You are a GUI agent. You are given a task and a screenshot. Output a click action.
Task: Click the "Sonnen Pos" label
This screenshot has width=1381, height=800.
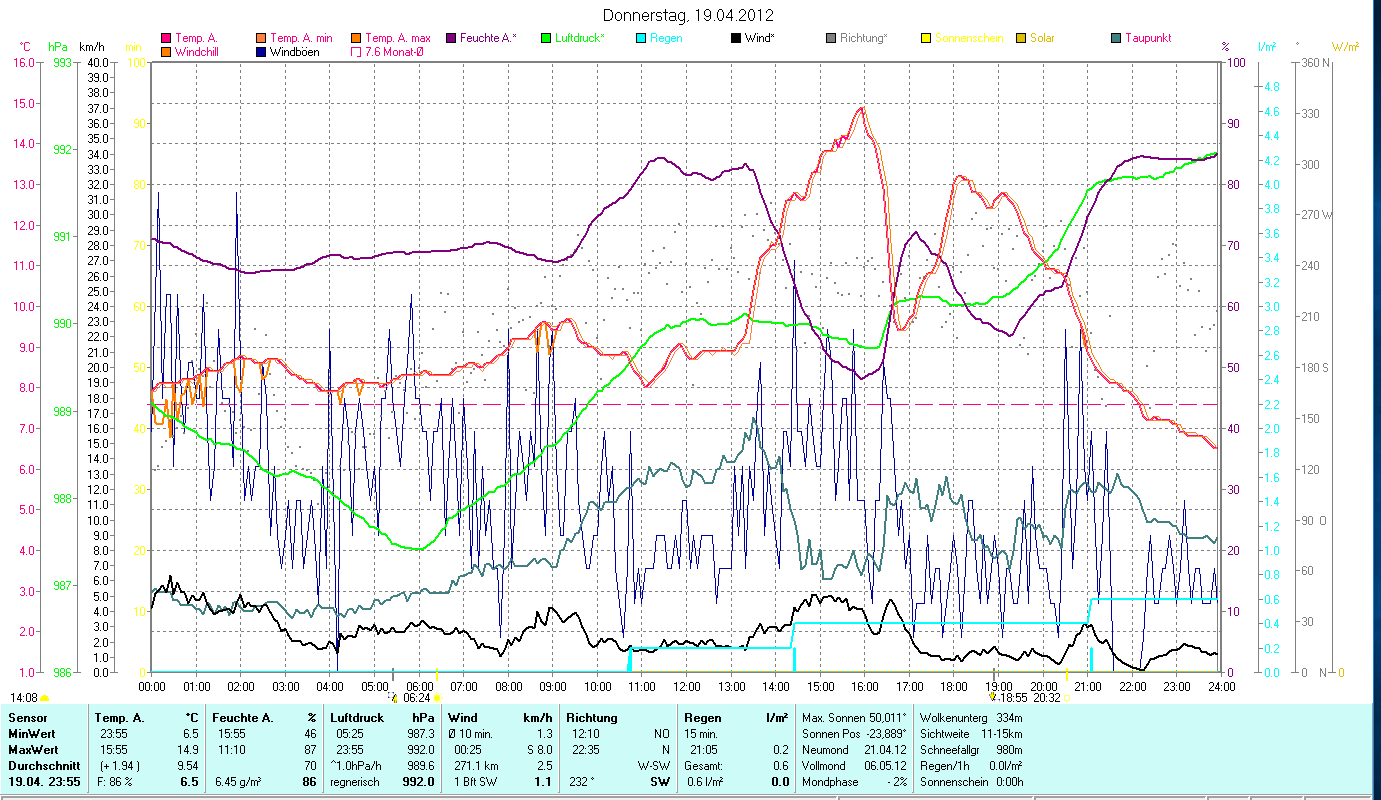pos(829,734)
